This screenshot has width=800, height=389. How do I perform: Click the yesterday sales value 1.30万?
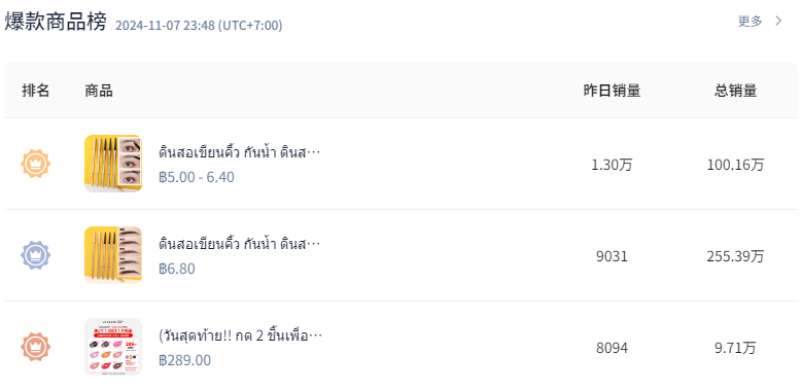[x=612, y=165]
